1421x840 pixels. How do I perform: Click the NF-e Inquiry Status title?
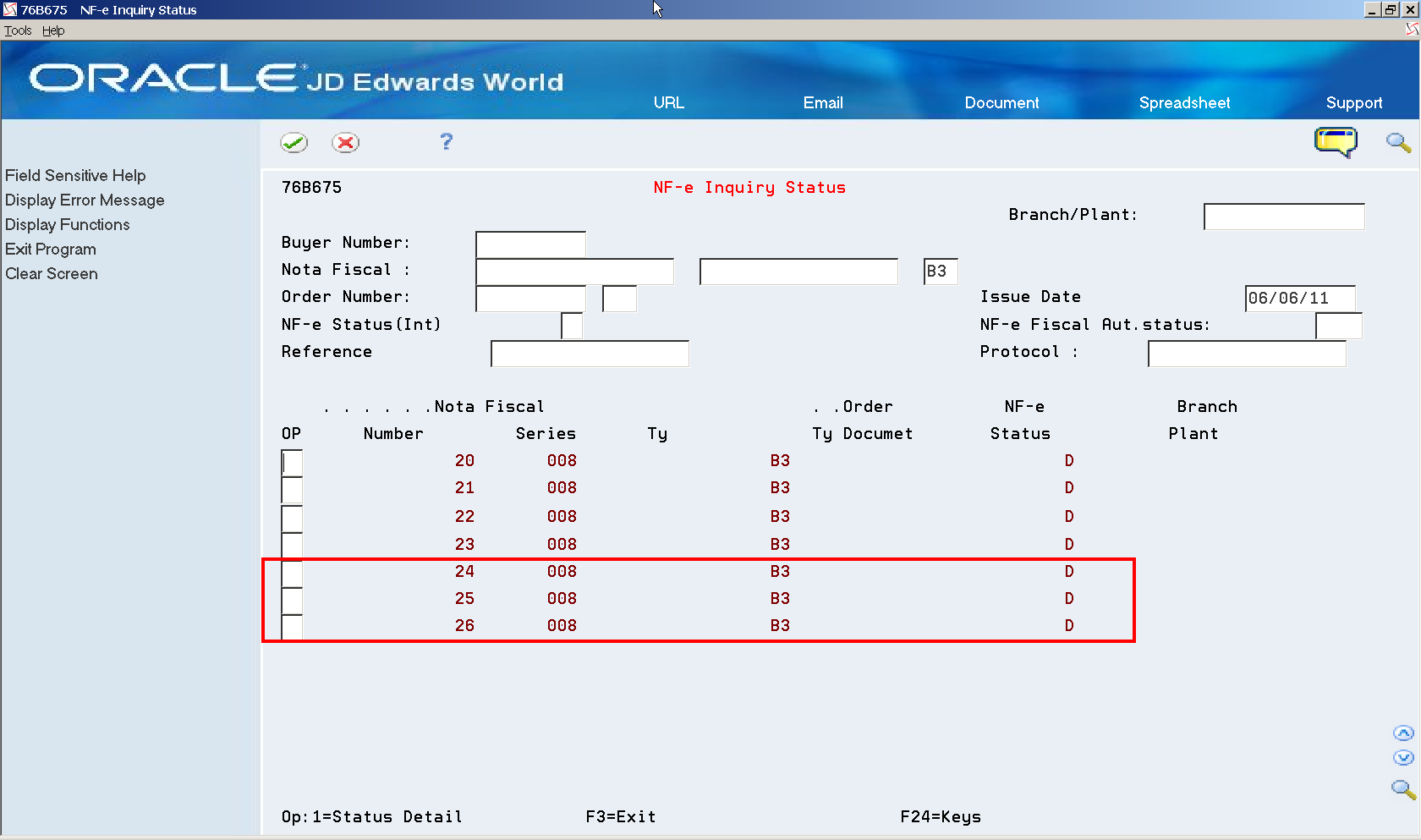(x=749, y=187)
